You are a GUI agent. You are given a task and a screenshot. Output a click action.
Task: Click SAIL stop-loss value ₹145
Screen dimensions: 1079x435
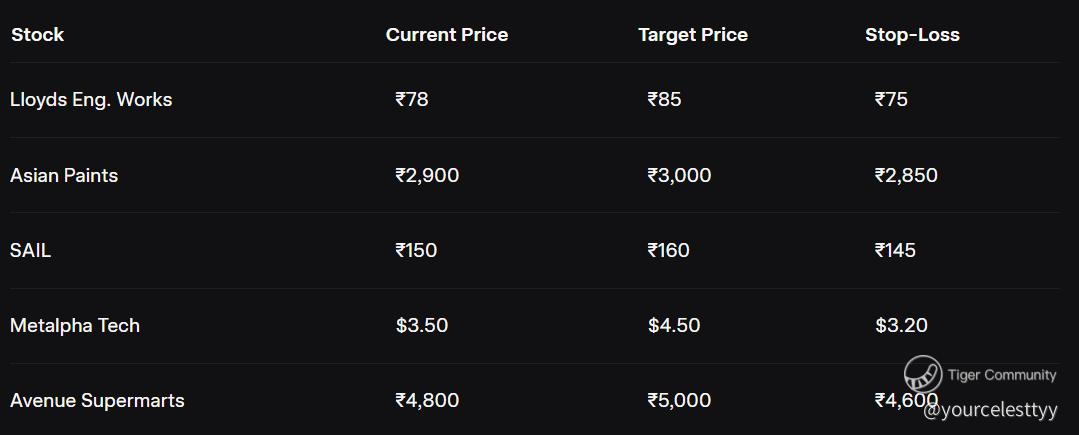pyautogui.click(x=895, y=251)
